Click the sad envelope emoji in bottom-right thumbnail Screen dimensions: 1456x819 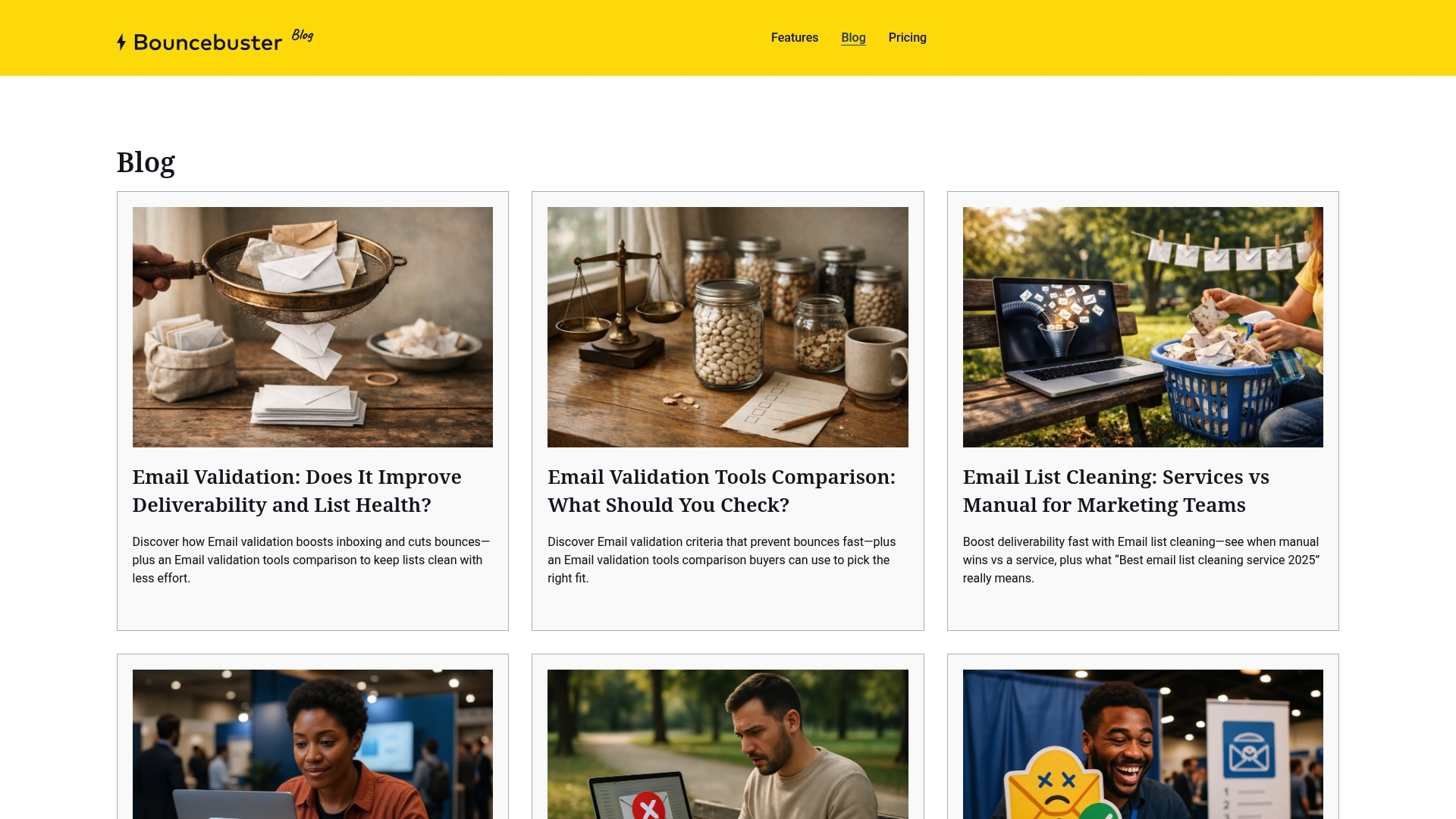(x=1054, y=785)
